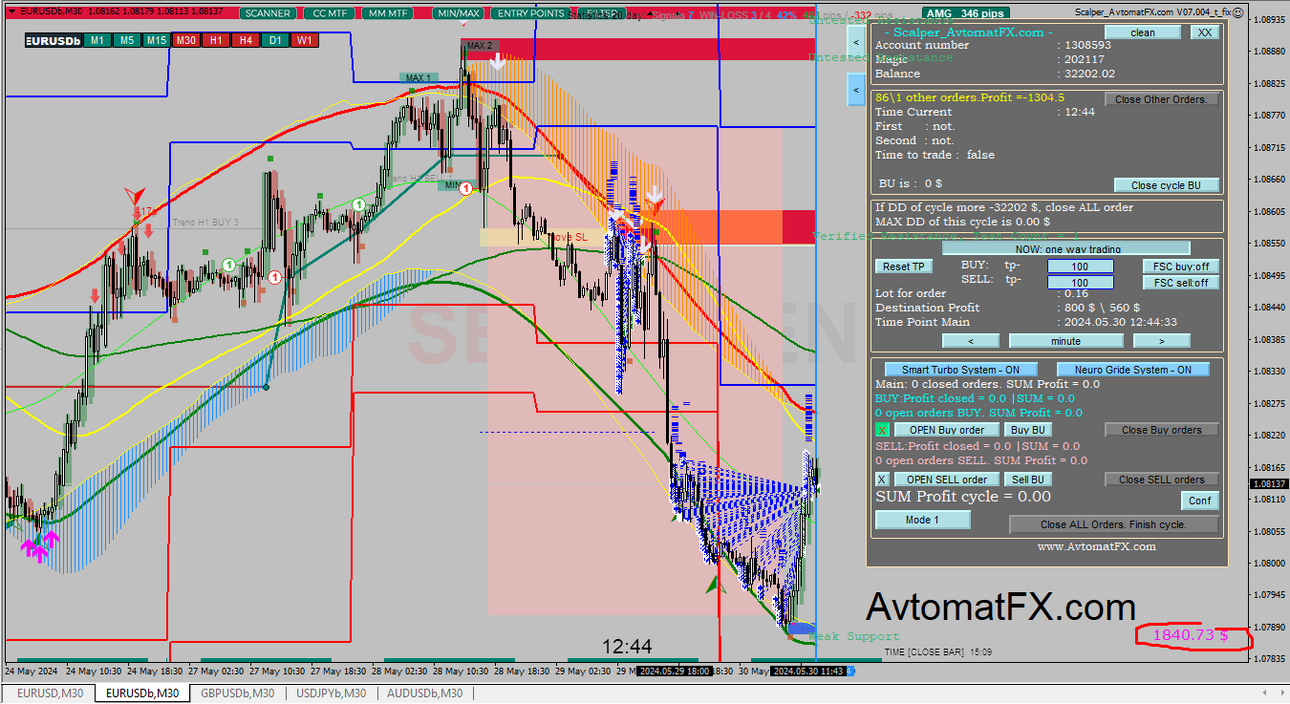Switch to M15 timeframe
The image size is (1290, 704).
pyautogui.click(x=156, y=40)
